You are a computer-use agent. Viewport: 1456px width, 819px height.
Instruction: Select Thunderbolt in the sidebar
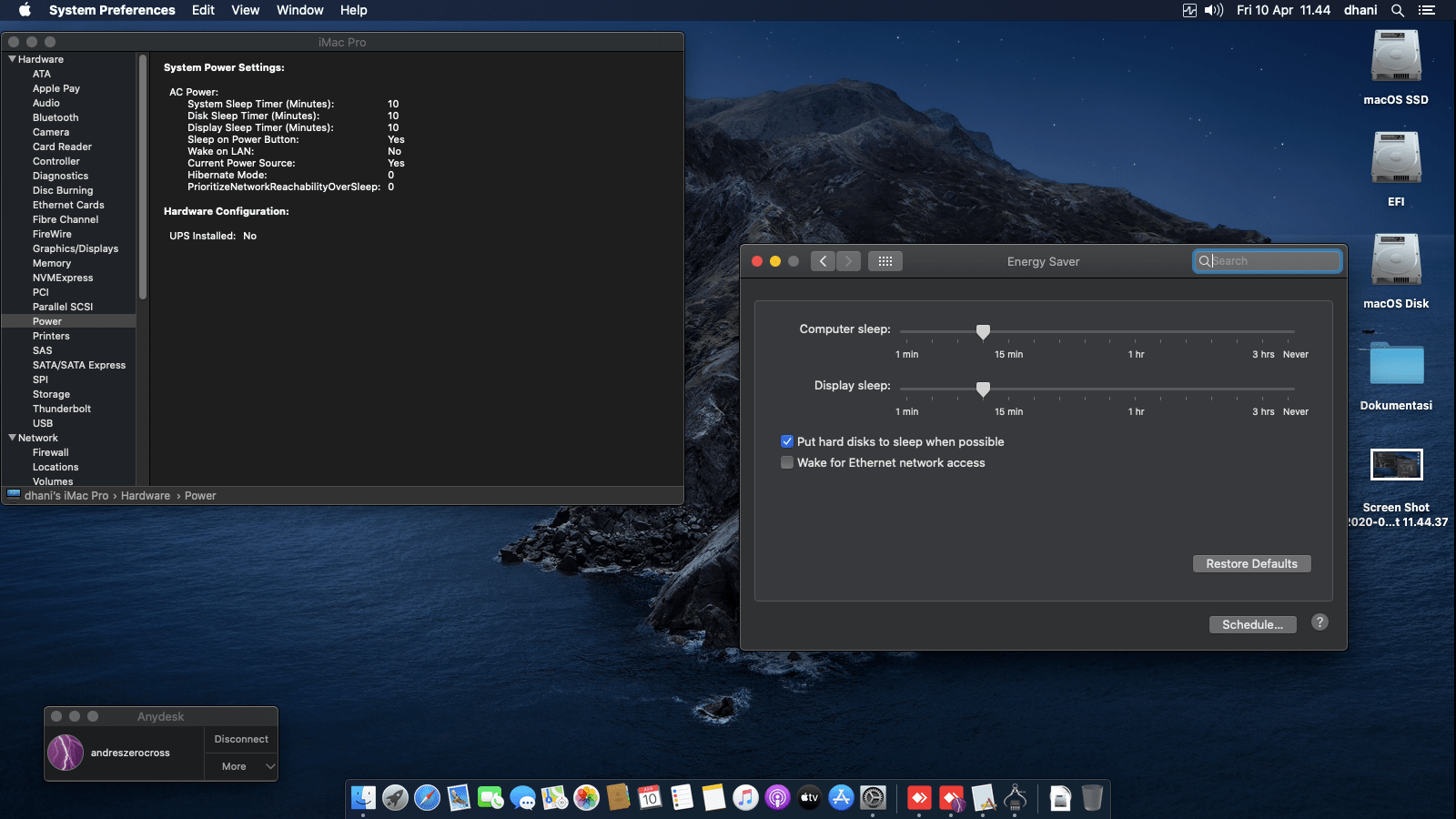coord(62,409)
